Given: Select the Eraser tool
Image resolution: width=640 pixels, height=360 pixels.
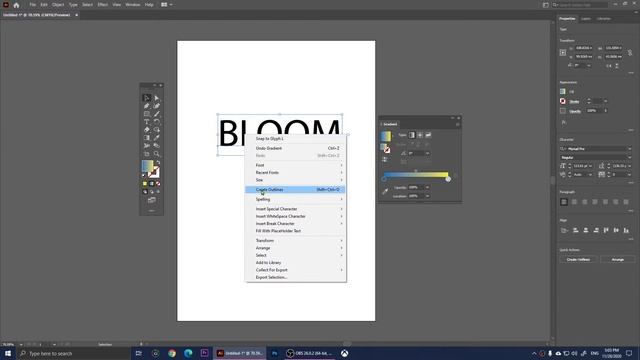Looking at the screenshot, I should click(x=147, y=130).
